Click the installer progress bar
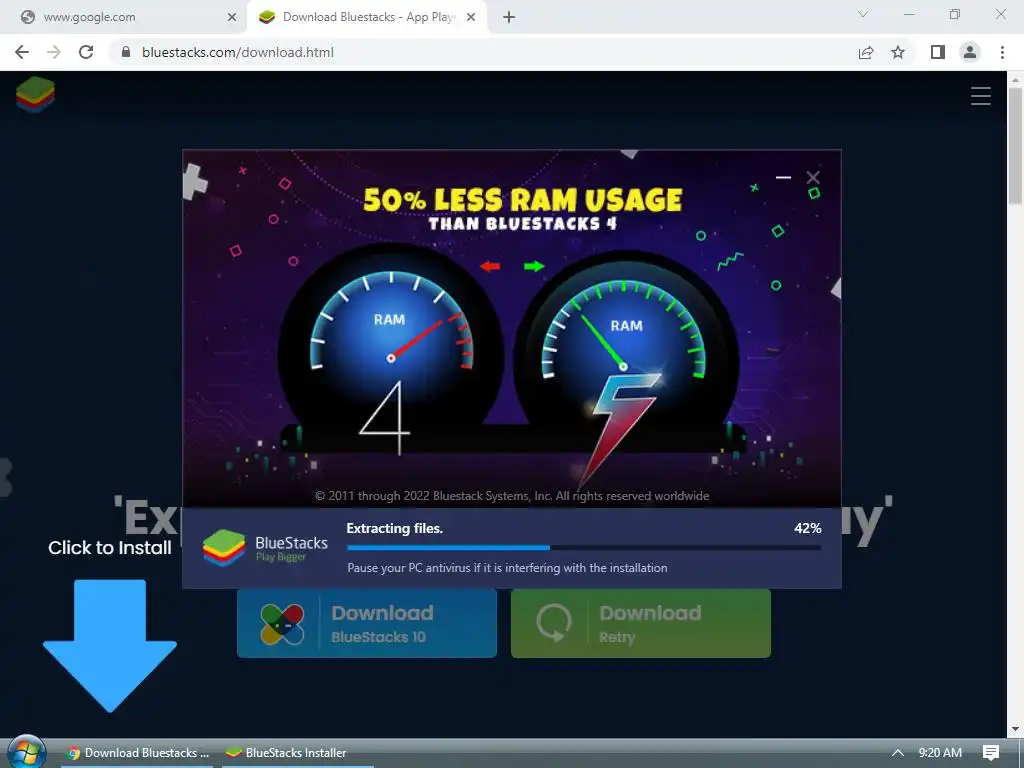 584,548
